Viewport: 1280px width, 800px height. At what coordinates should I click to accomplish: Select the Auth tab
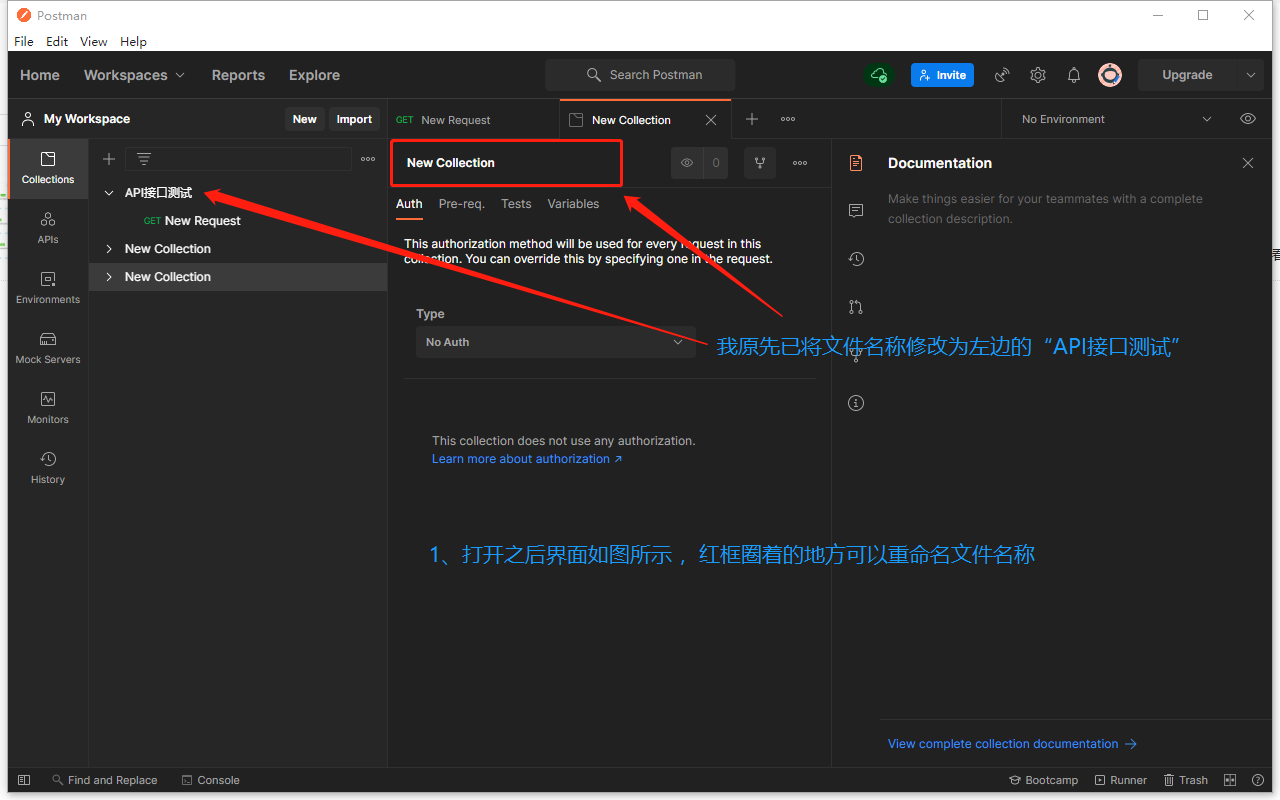coord(409,204)
